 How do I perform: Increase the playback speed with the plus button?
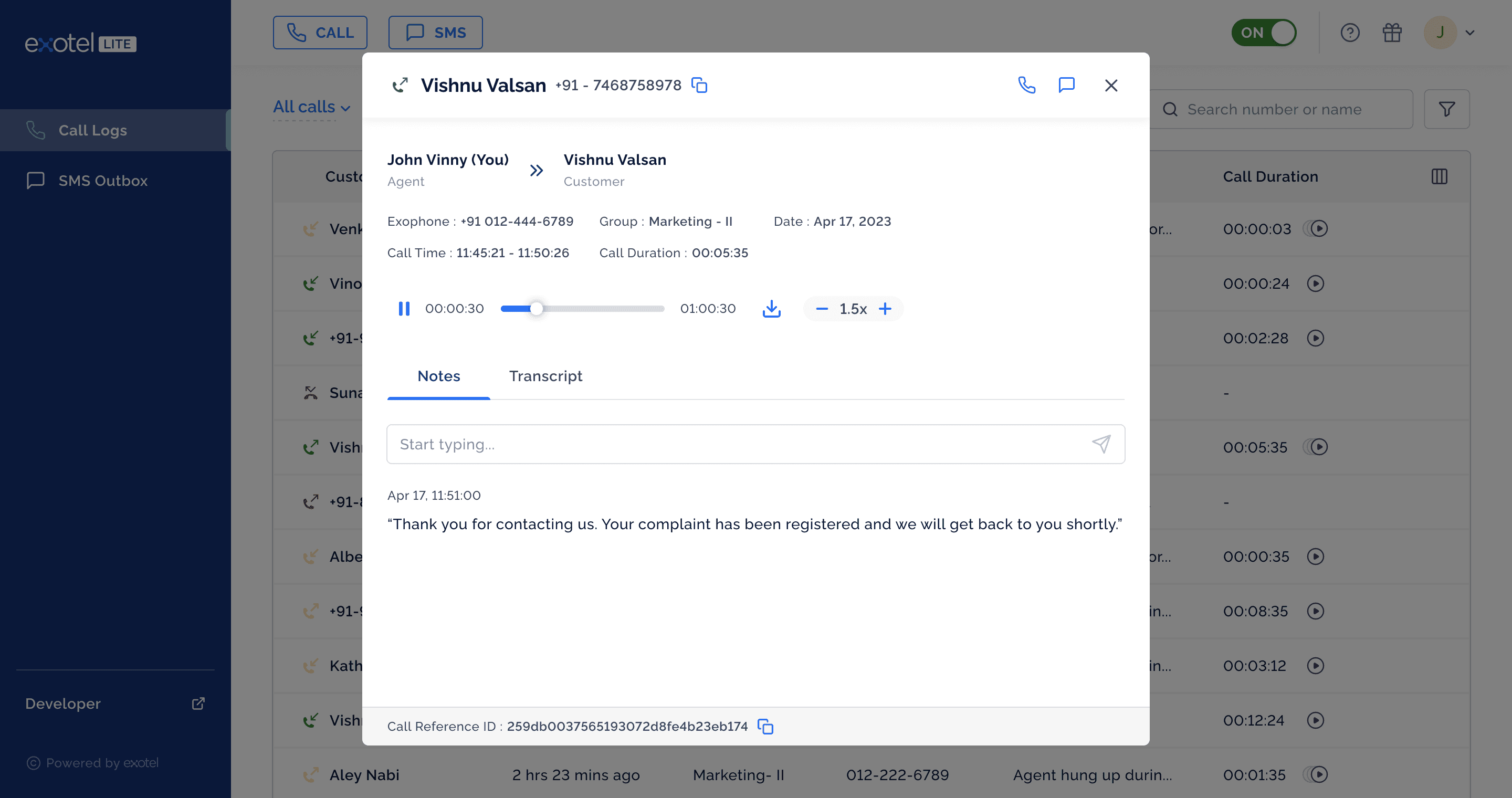(885, 309)
